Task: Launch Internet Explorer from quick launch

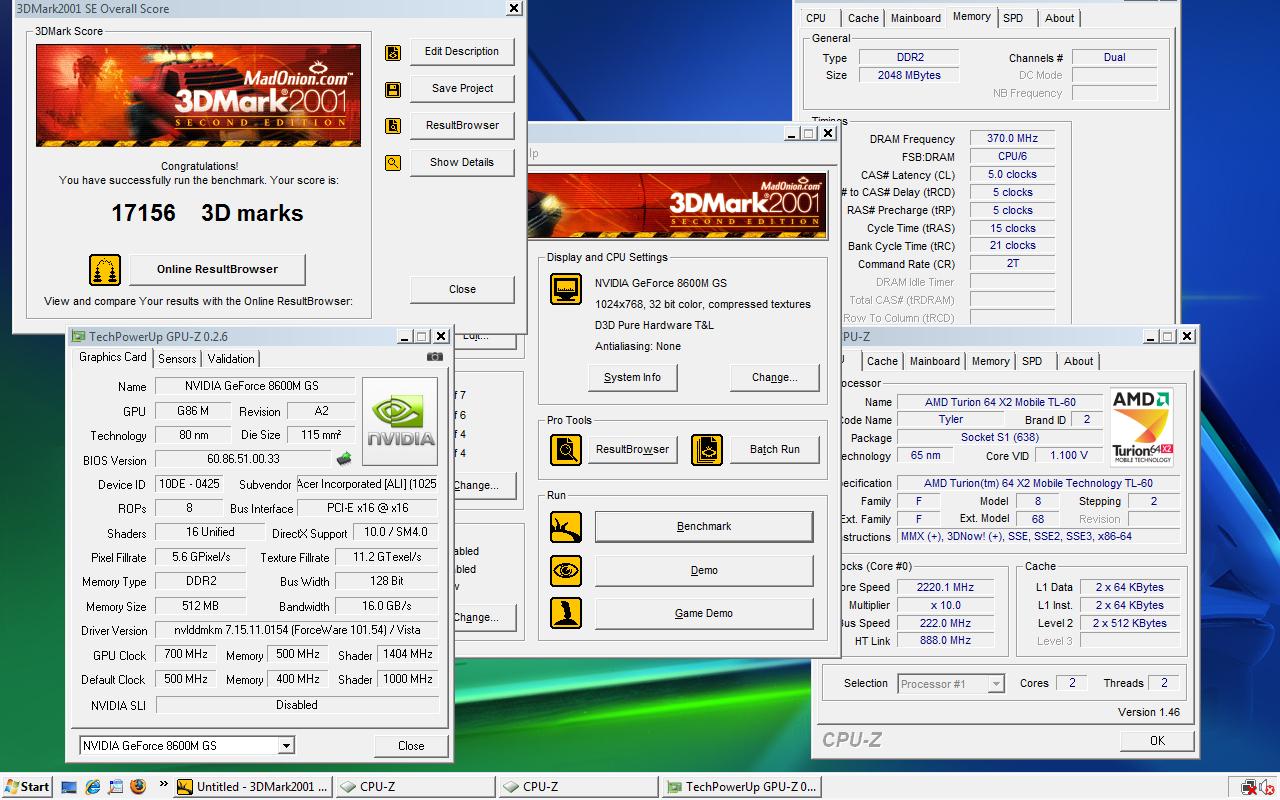Action: pos(93,787)
